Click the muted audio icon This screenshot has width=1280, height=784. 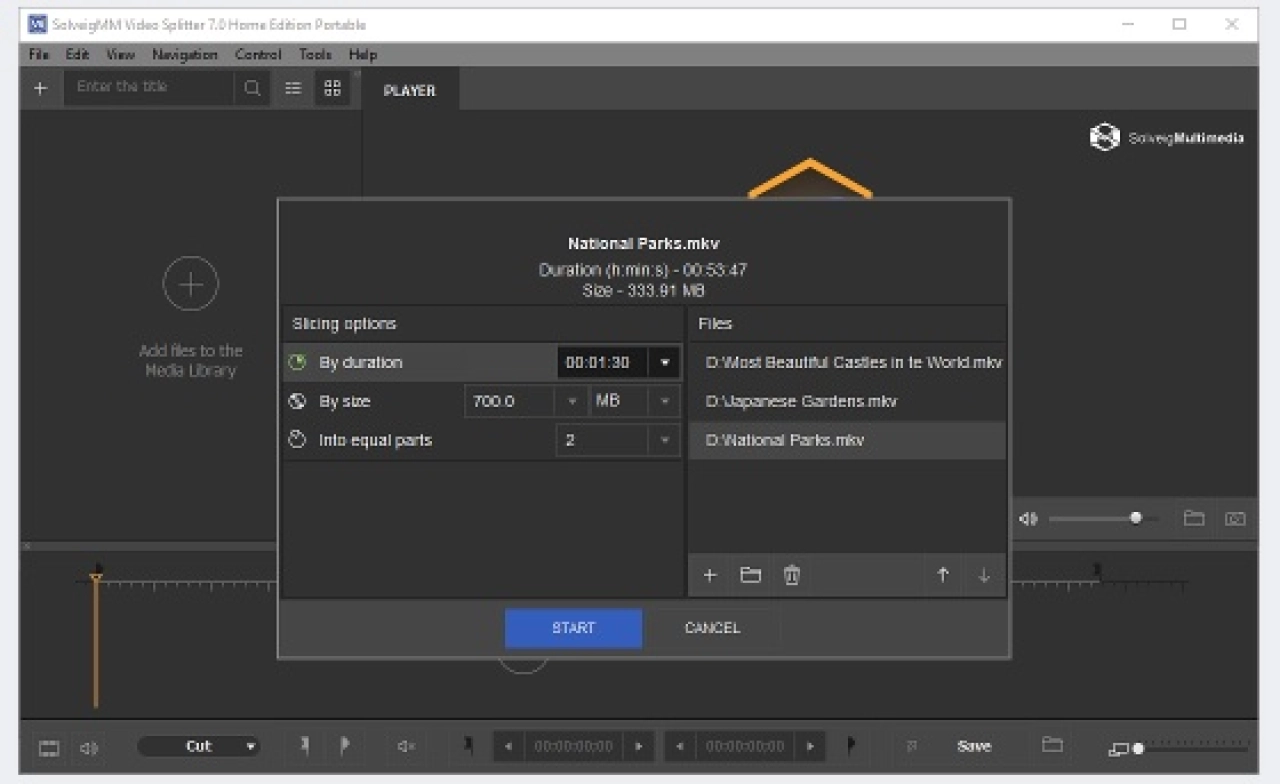tap(406, 746)
